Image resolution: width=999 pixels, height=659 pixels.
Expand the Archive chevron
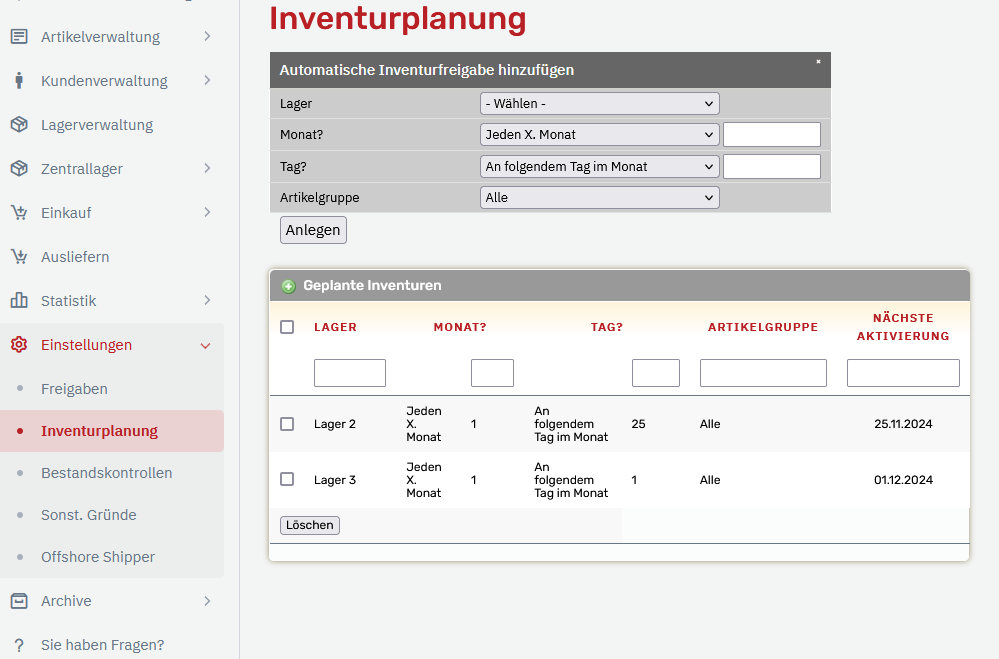coord(207,601)
